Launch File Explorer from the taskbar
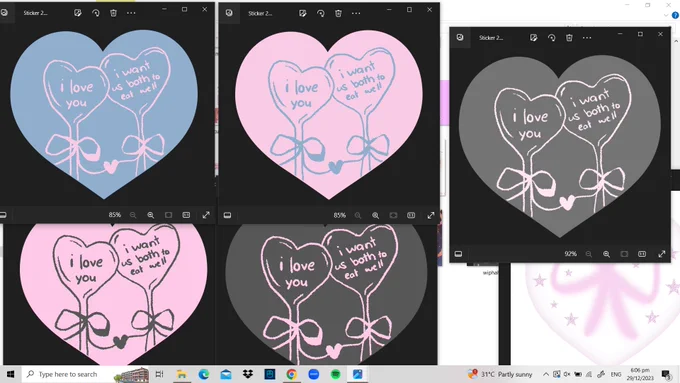The height and width of the screenshot is (383, 680). [181, 374]
